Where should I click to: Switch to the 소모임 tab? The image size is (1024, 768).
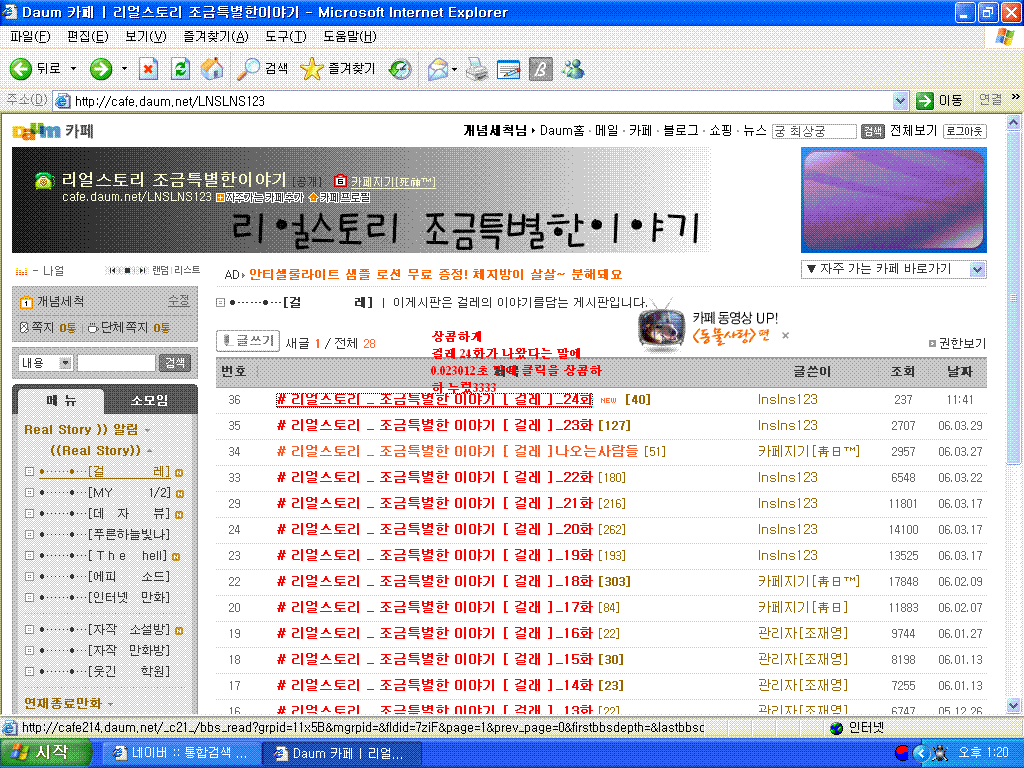[x=150, y=400]
